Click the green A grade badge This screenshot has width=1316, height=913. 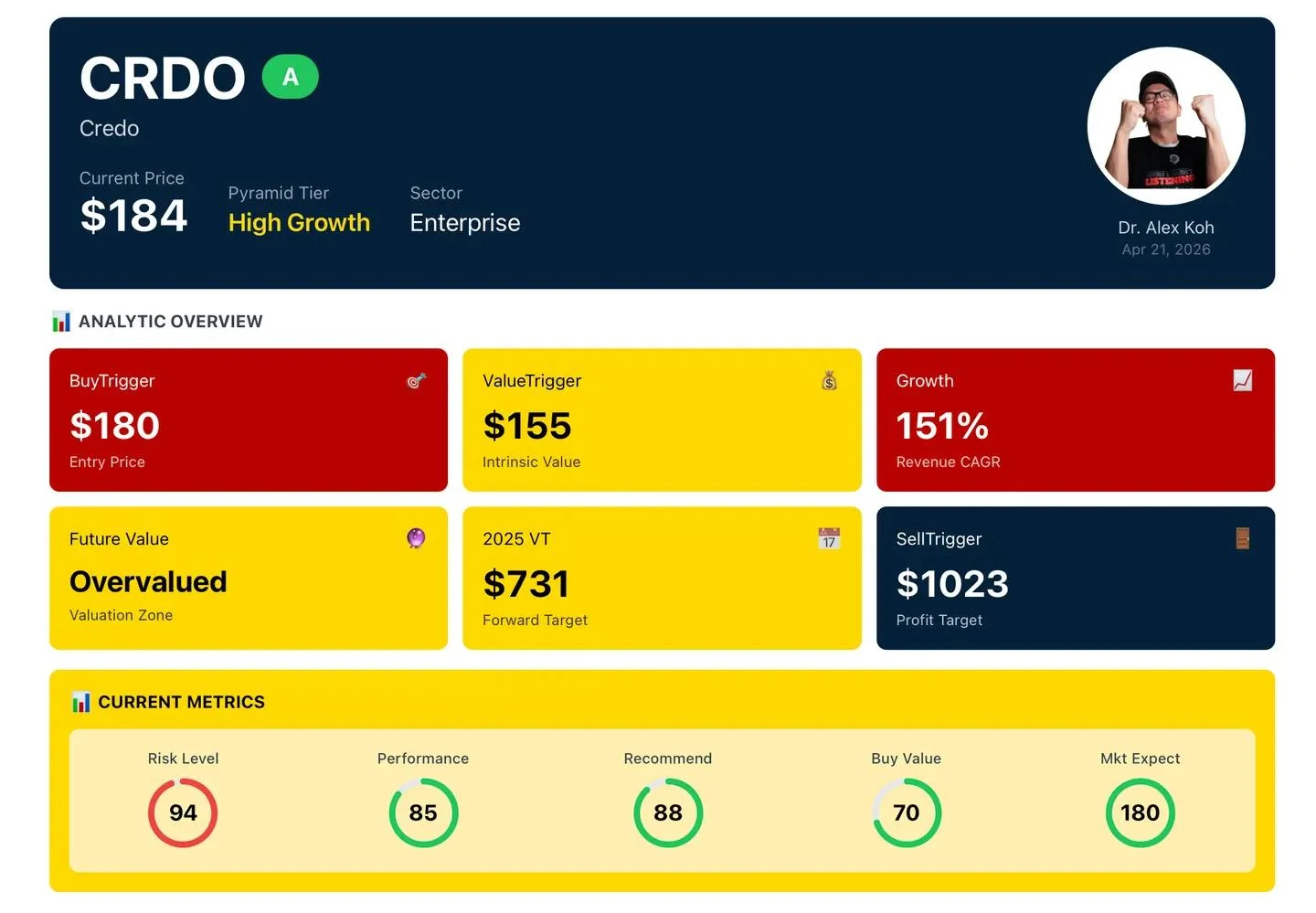(290, 77)
